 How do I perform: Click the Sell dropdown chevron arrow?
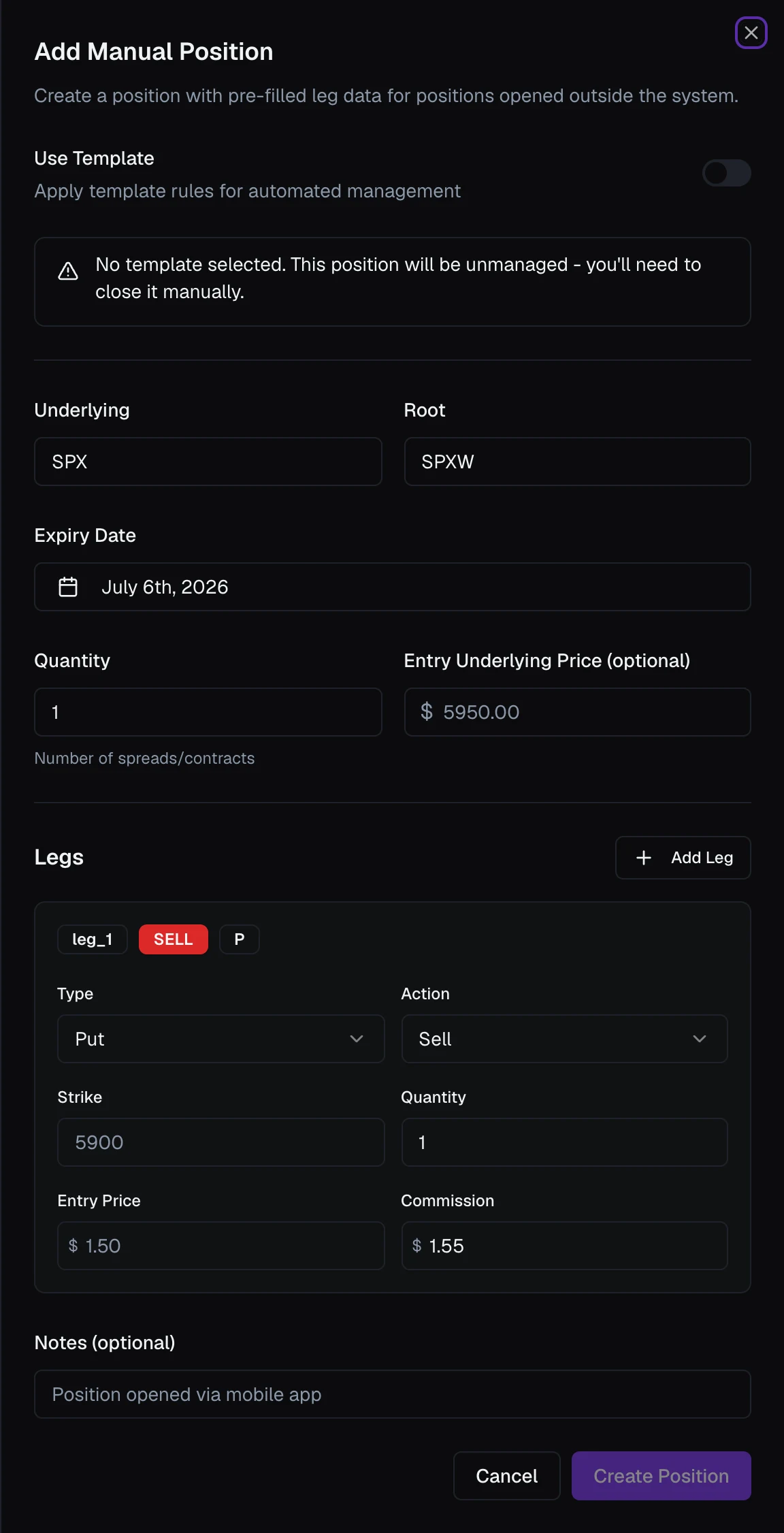tap(700, 1039)
